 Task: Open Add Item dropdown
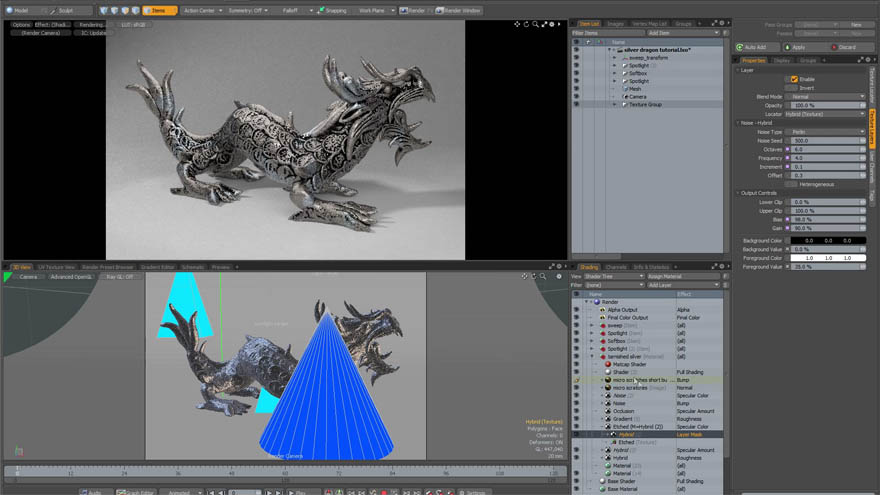683,33
